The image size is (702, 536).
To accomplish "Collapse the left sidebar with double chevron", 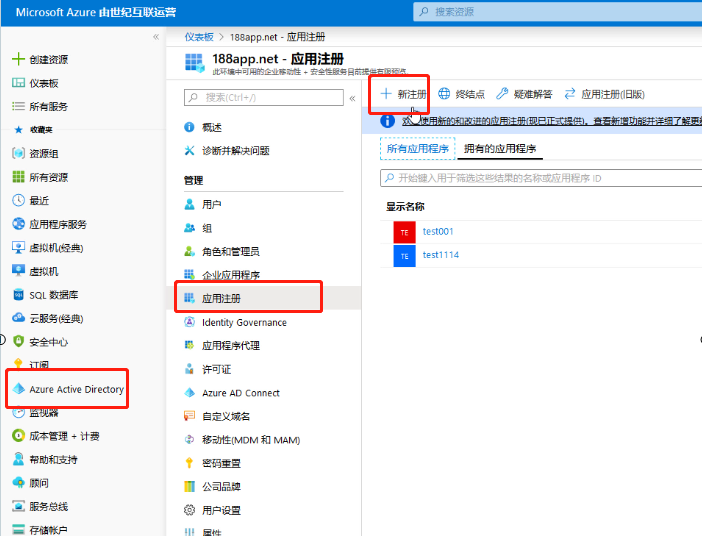I will pos(156,37).
